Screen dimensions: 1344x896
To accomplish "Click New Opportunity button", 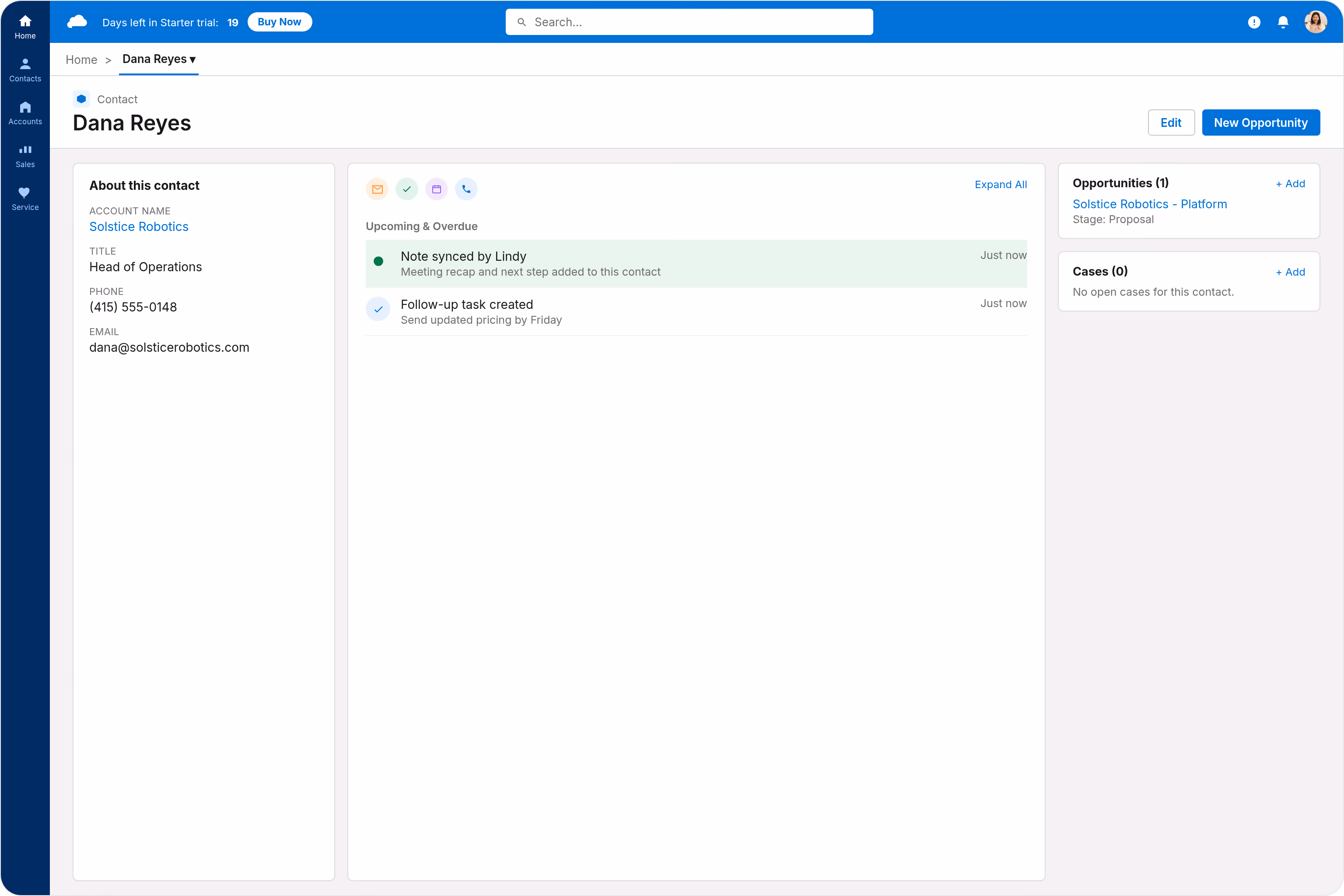I will pos(1260,123).
